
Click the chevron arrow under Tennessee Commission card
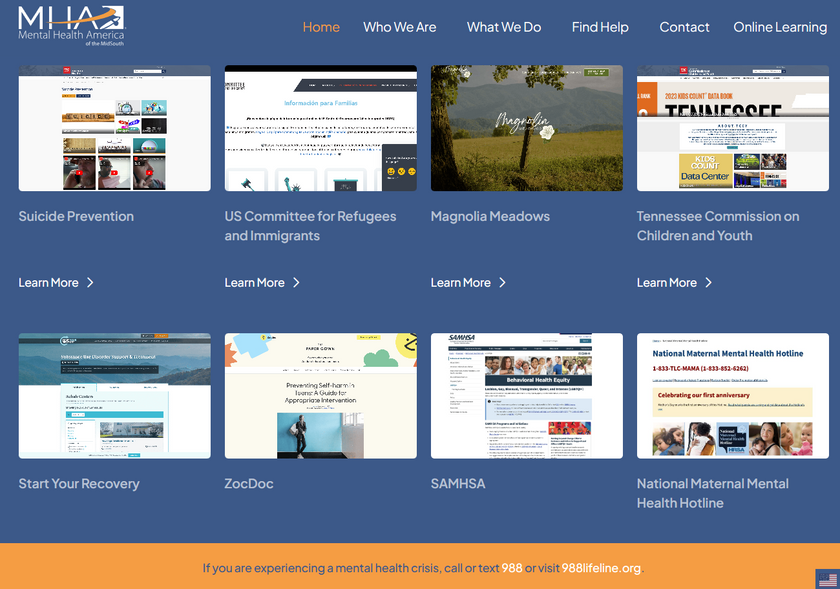click(x=708, y=283)
